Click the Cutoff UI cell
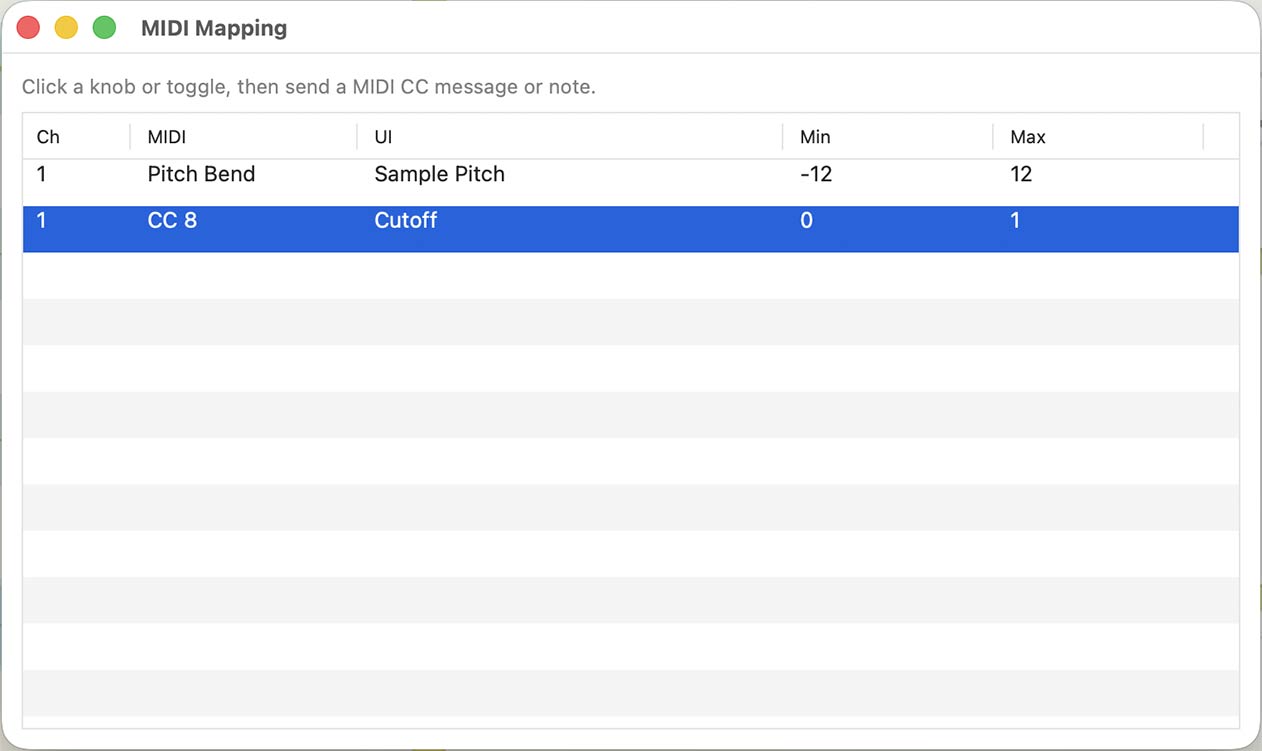This screenshot has height=751, width=1262. pos(405,221)
